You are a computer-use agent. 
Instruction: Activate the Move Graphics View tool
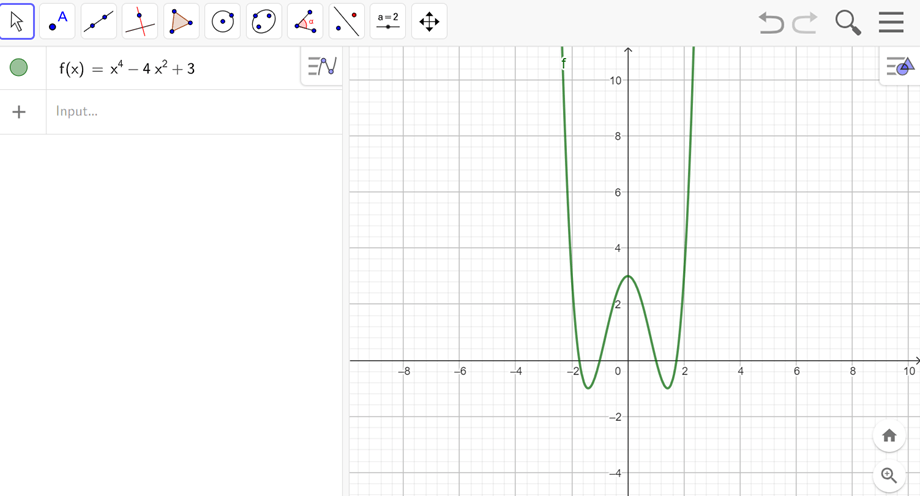pyautogui.click(x=429, y=21)
